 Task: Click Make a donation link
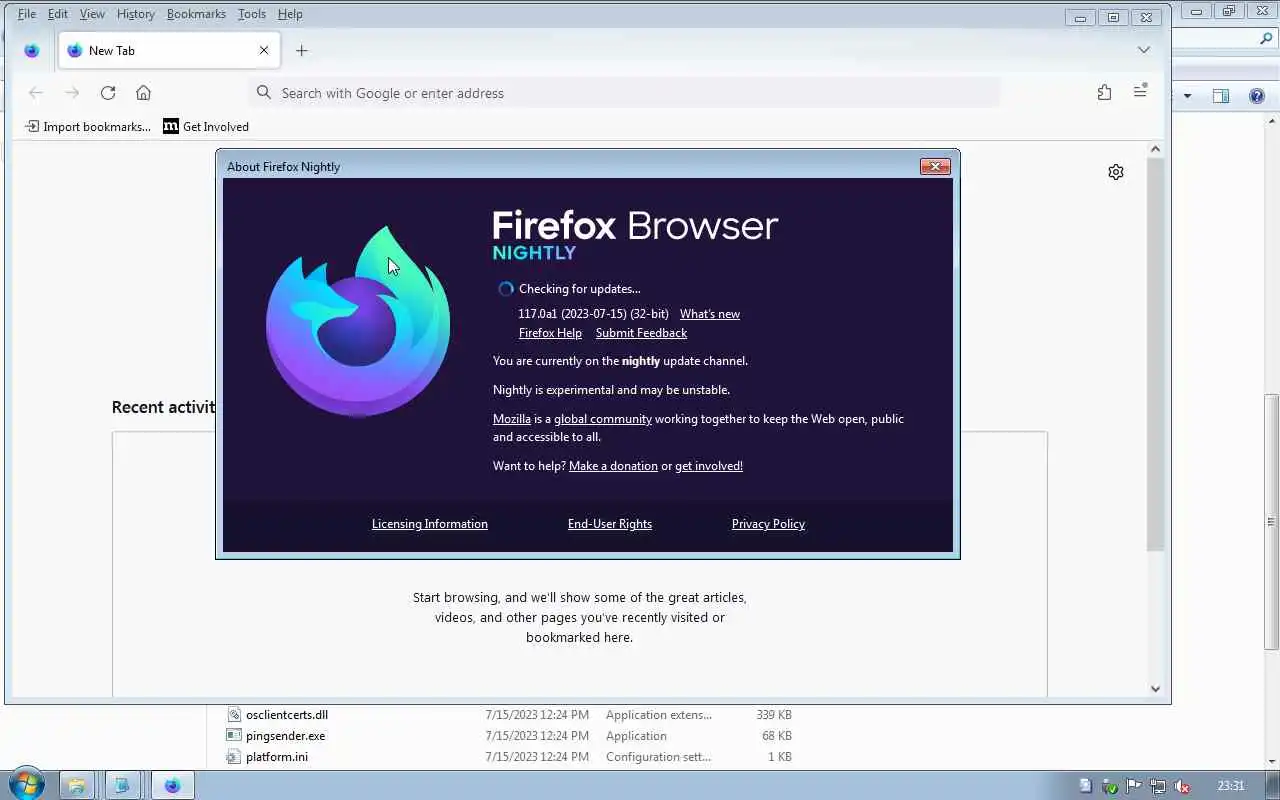pyautogui.click(x=613, y=466)
